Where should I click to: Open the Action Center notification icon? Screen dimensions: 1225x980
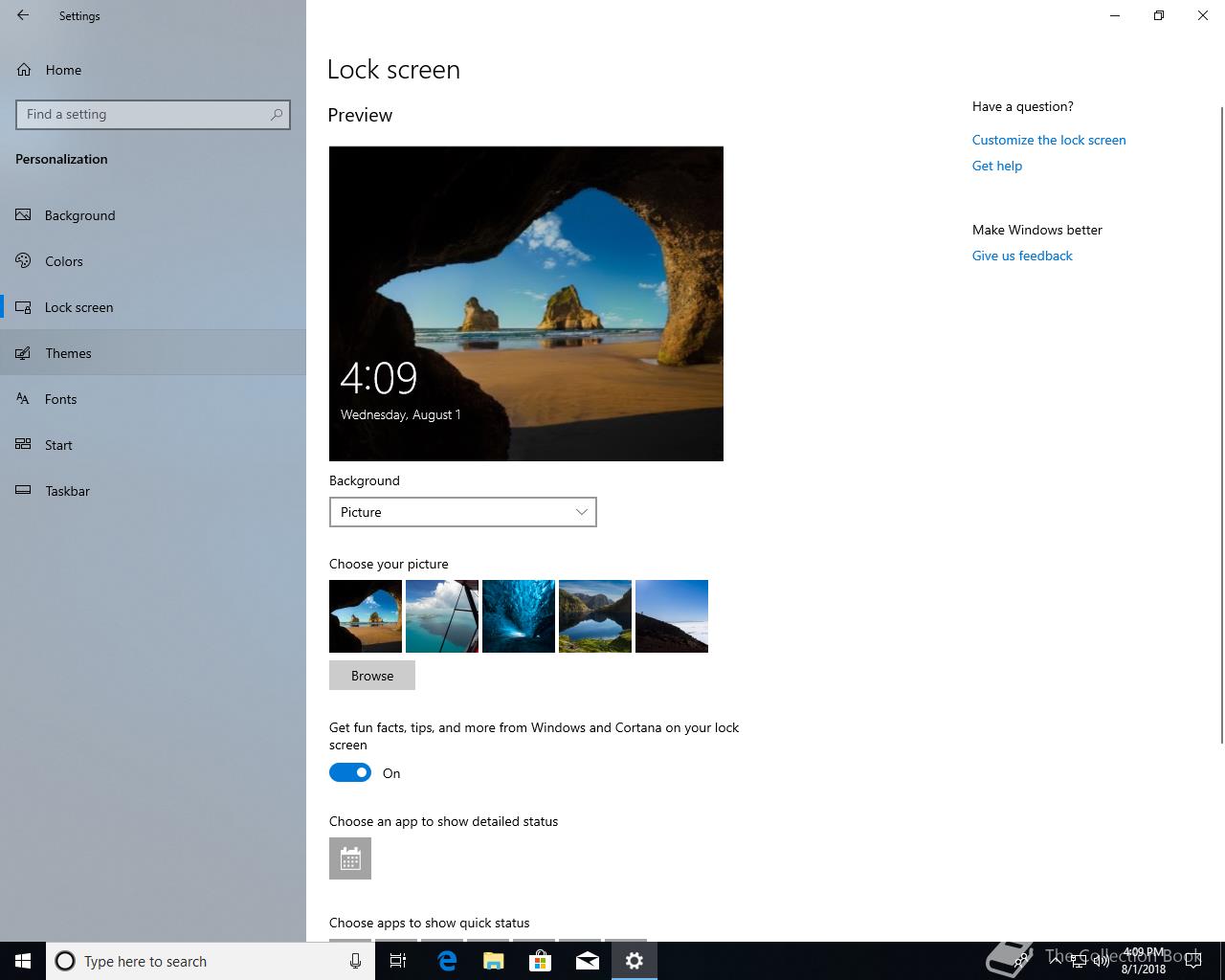point(1193,961)
